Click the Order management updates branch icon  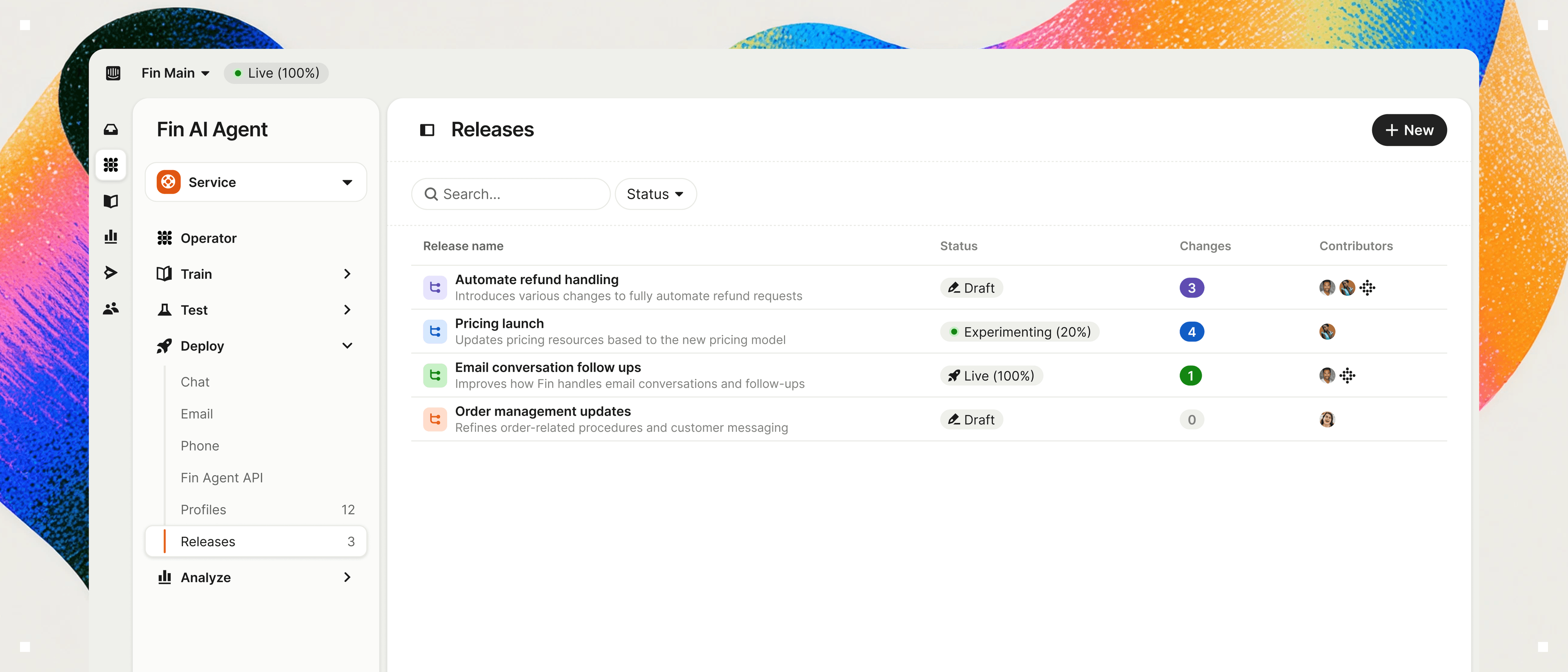tap(435, 419)
